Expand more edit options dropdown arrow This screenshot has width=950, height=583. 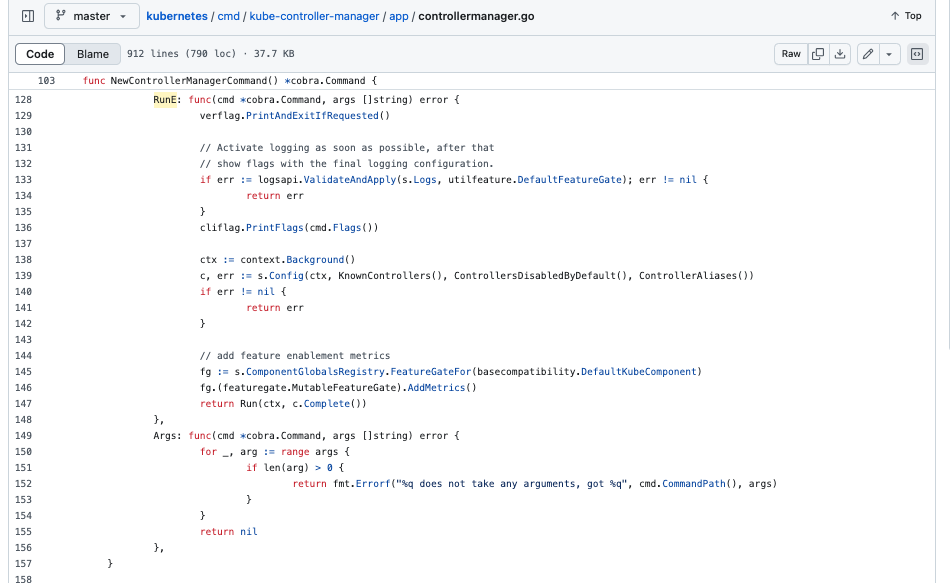[x=889, y=54]
